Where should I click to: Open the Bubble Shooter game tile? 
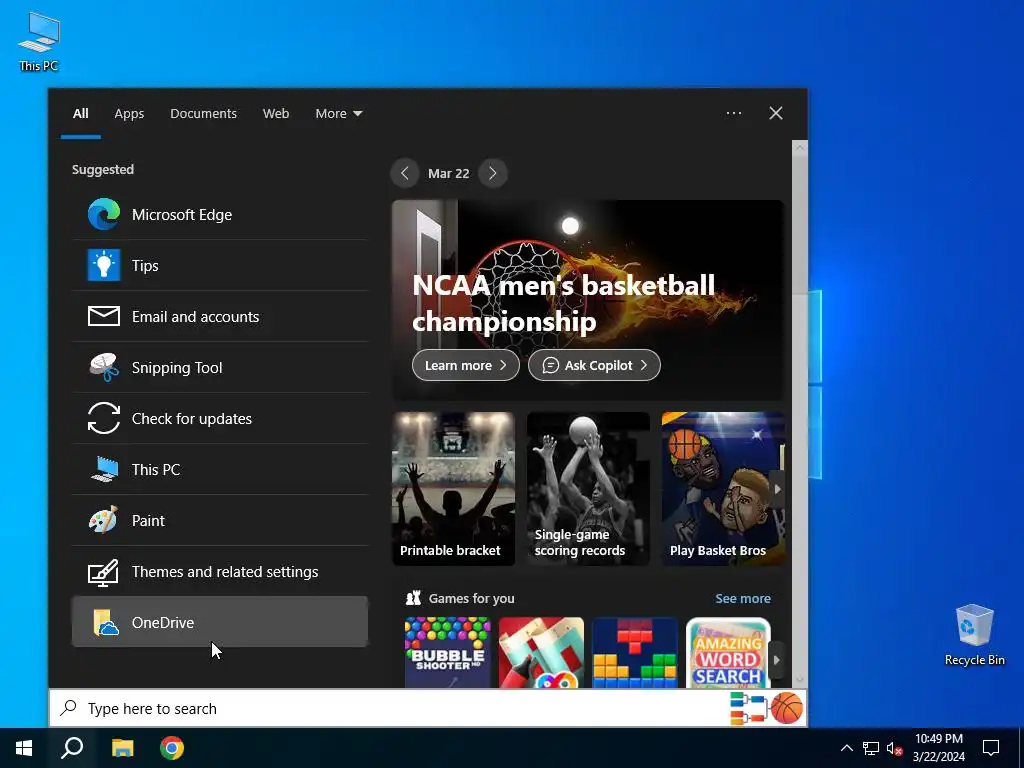pyautogui.click(x=447, y=652)
